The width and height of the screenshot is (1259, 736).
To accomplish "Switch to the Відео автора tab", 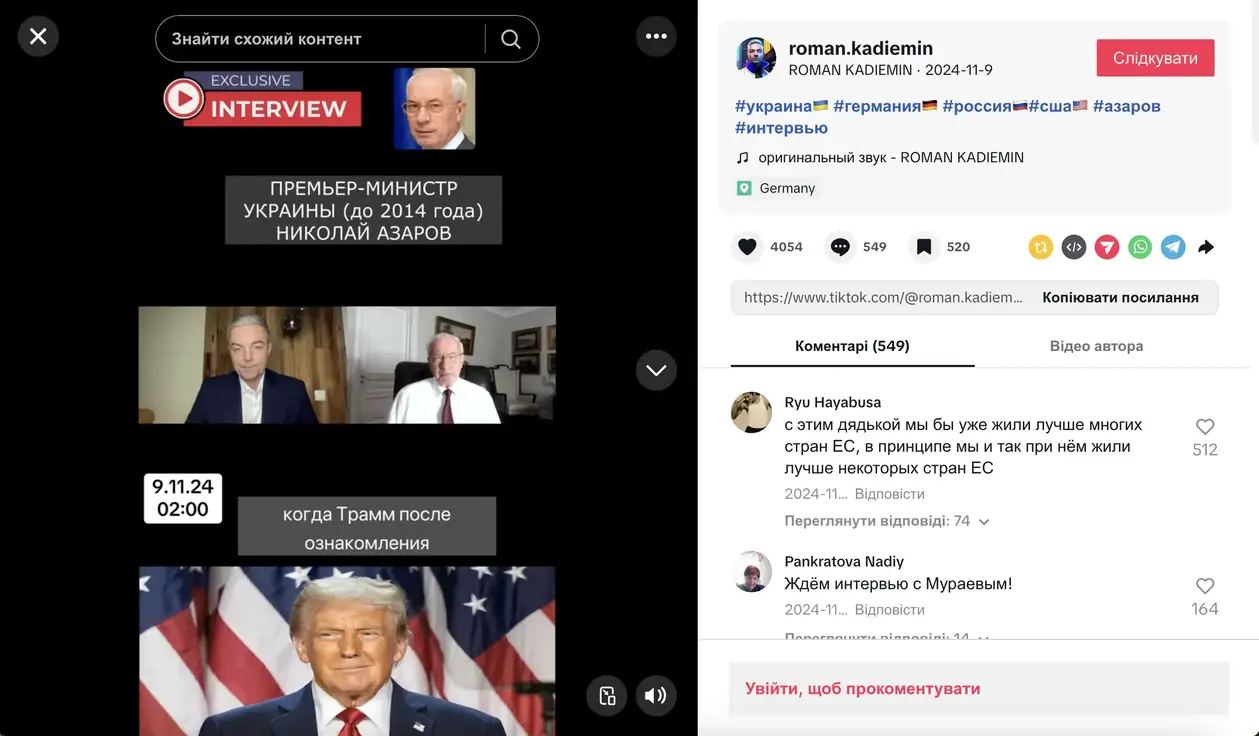I will tap(1096, 346).
